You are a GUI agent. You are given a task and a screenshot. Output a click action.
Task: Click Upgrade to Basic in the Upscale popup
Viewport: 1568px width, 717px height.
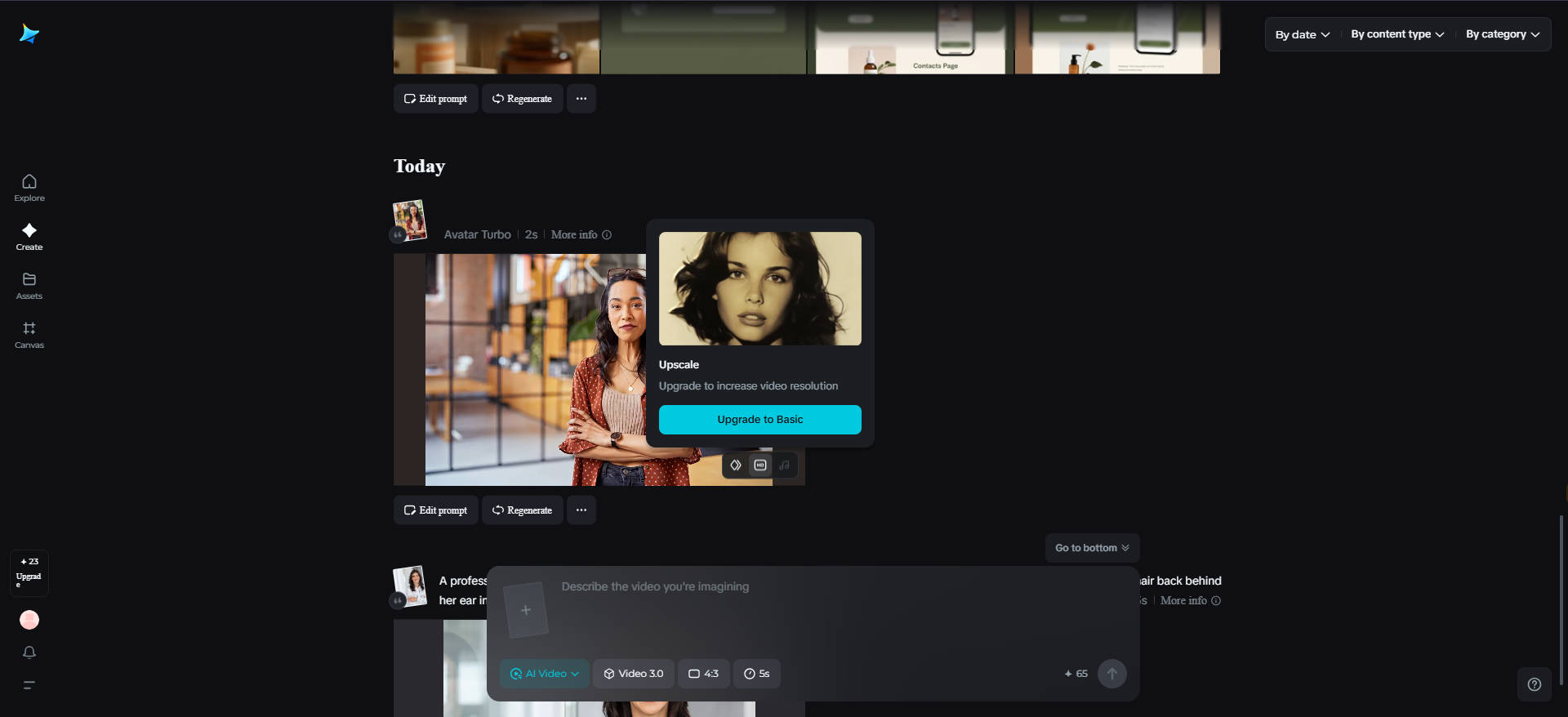[760, 420]
